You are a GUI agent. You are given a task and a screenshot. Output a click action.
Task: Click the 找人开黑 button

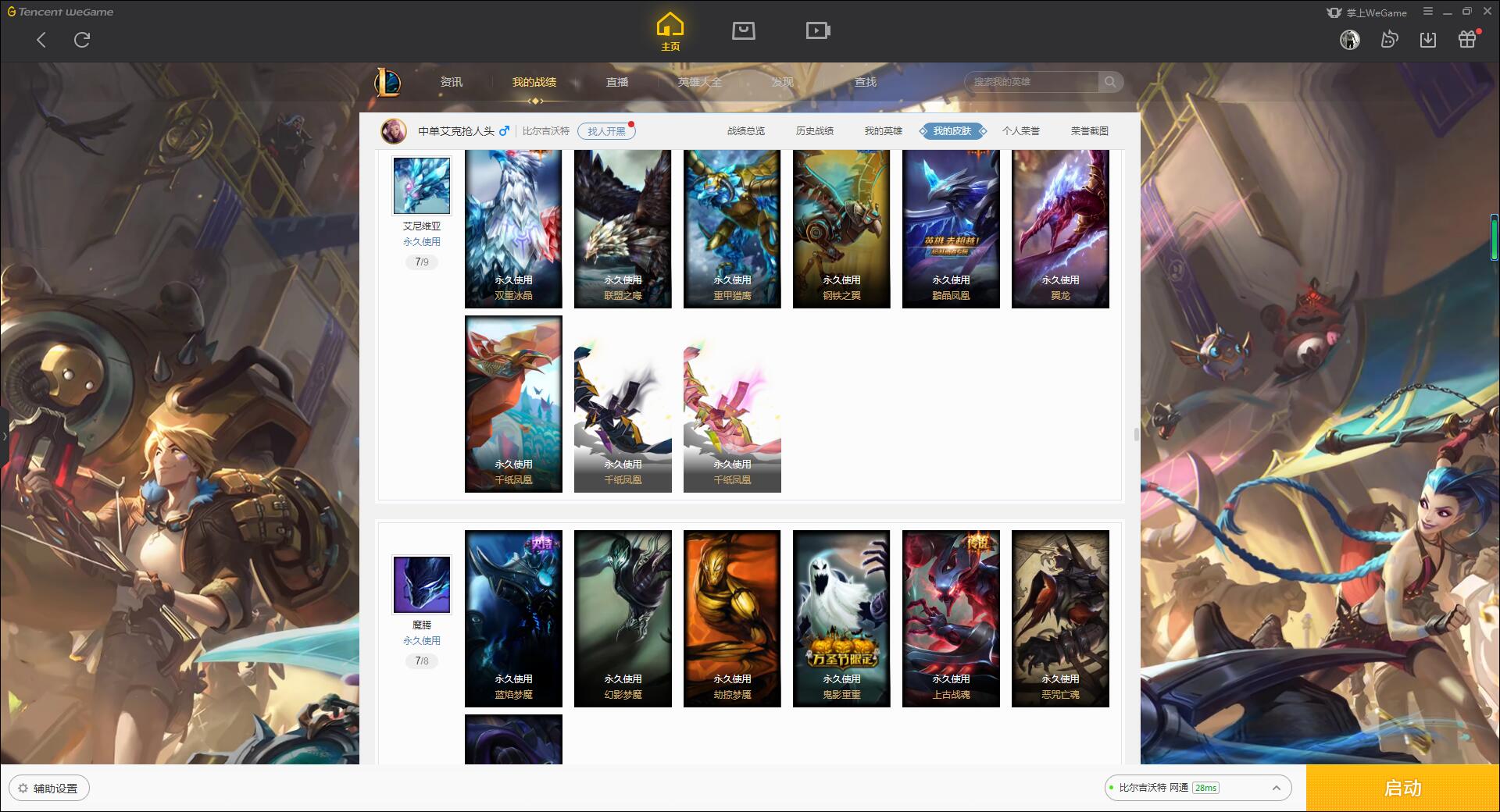pos(606,131)
